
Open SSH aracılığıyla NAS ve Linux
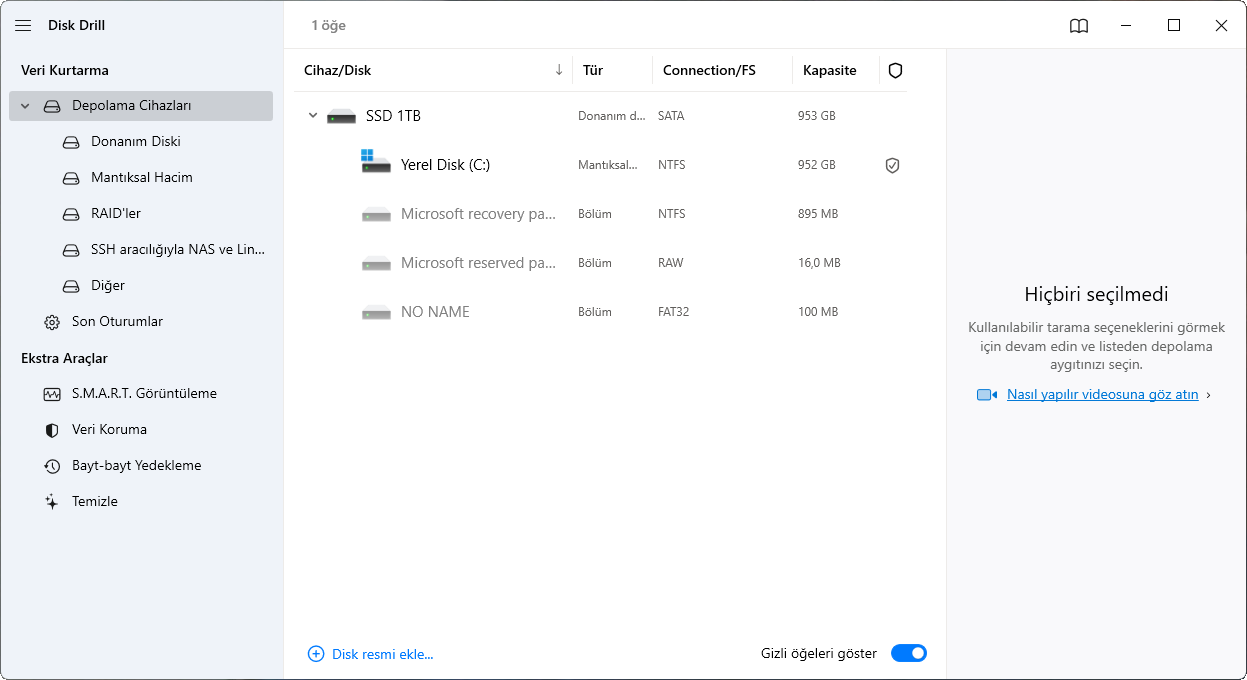178,250
